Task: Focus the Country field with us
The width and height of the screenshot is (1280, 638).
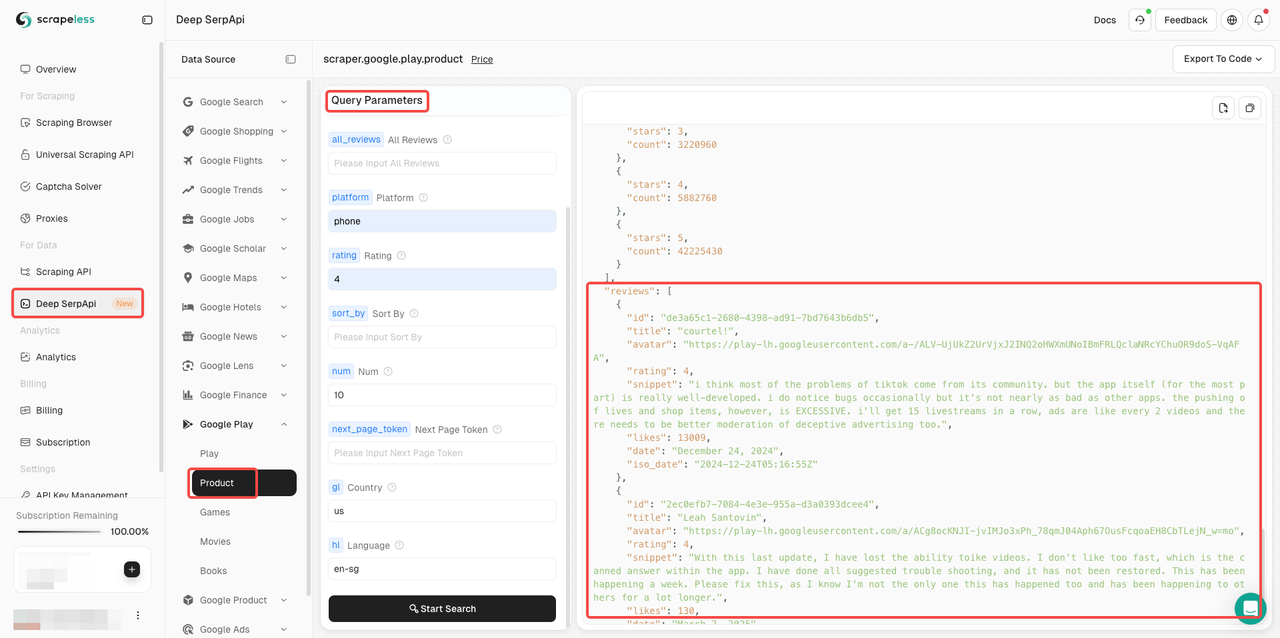Action: tap(442, 511)
